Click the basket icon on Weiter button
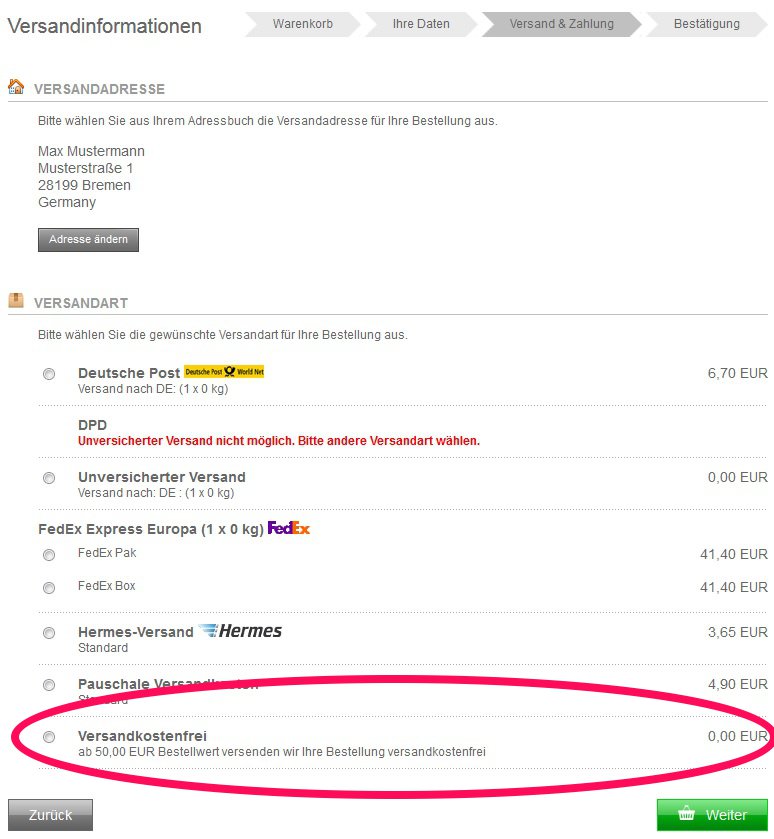 (x=686, y=814)
